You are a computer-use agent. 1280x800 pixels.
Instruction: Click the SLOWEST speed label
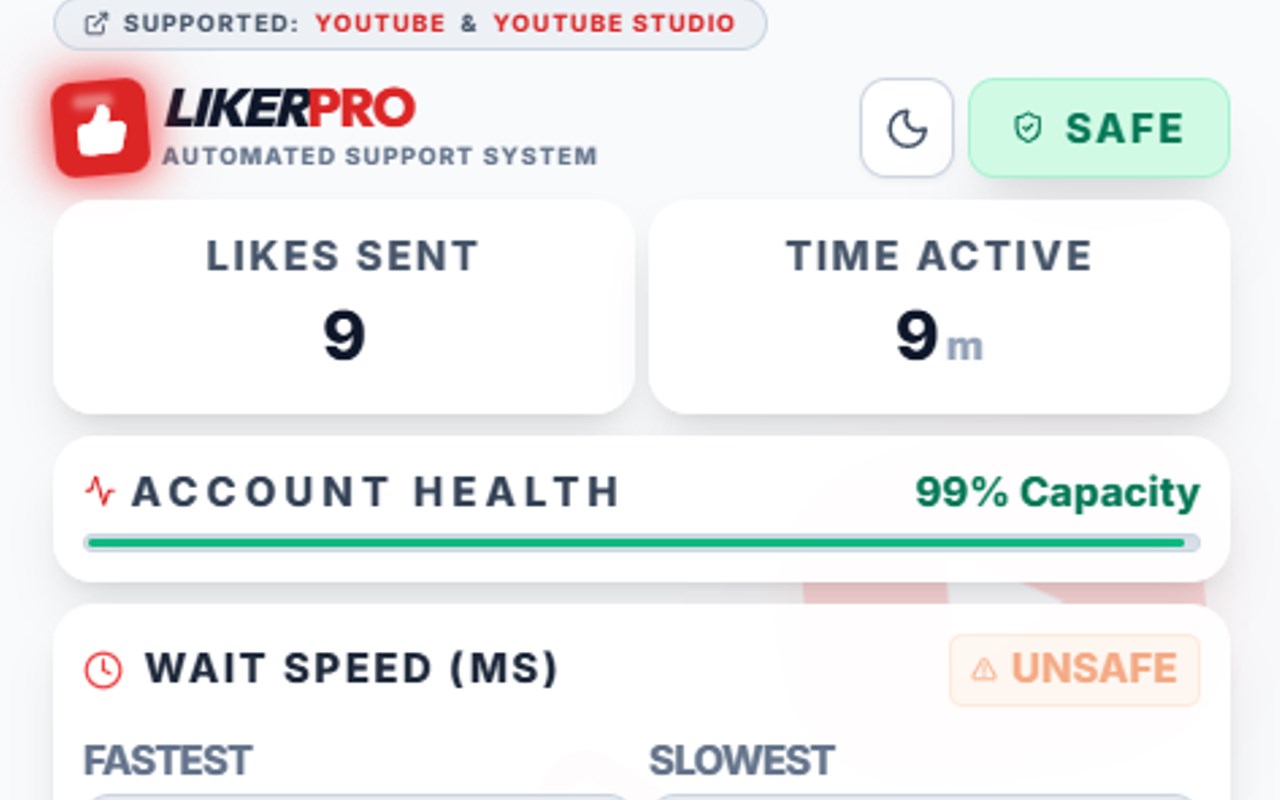(741, 761)
